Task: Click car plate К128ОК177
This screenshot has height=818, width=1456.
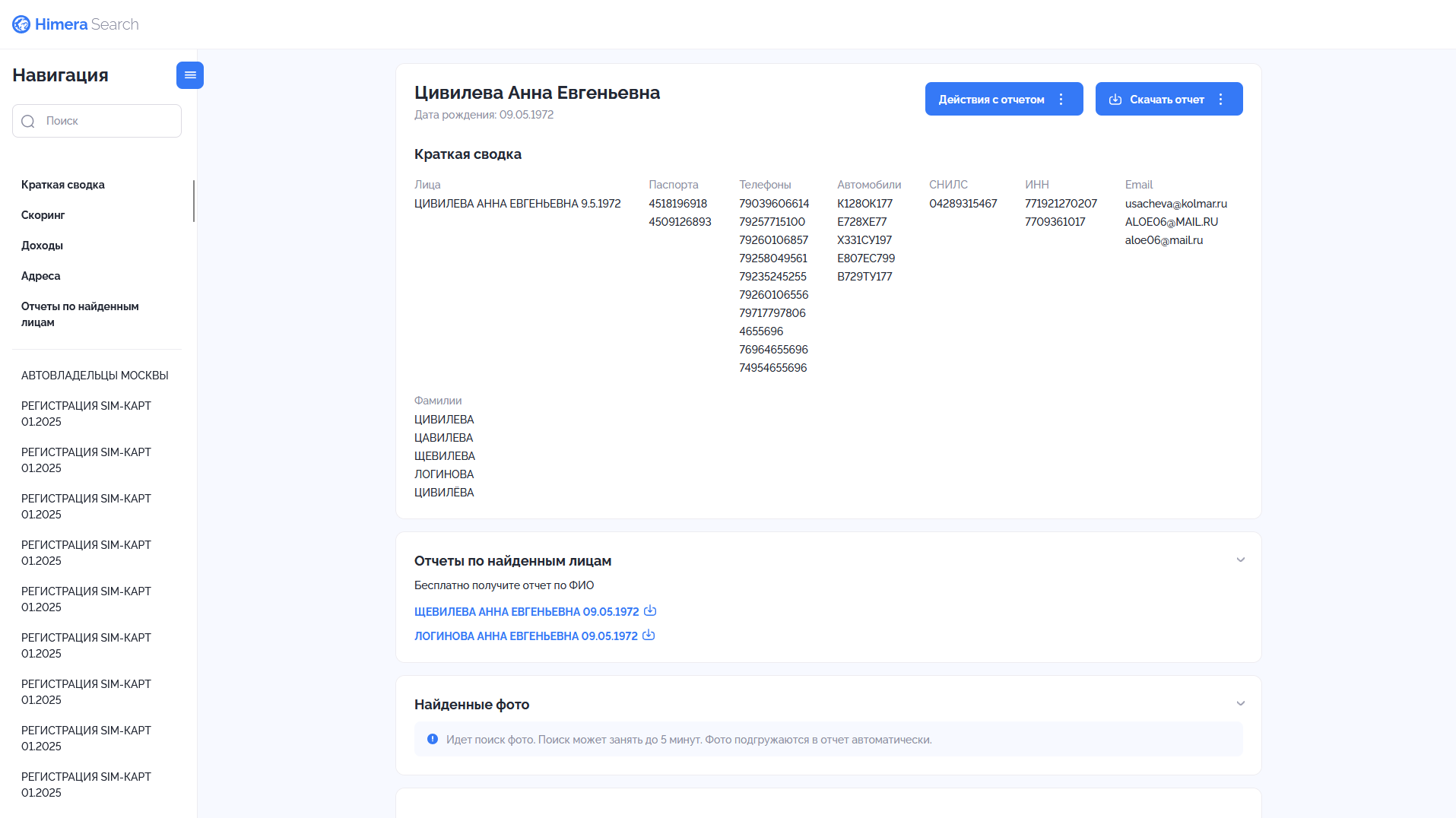Action: click(865, 204)
